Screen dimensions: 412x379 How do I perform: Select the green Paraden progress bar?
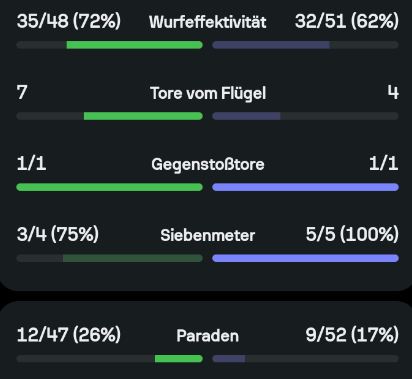(179, 359)
